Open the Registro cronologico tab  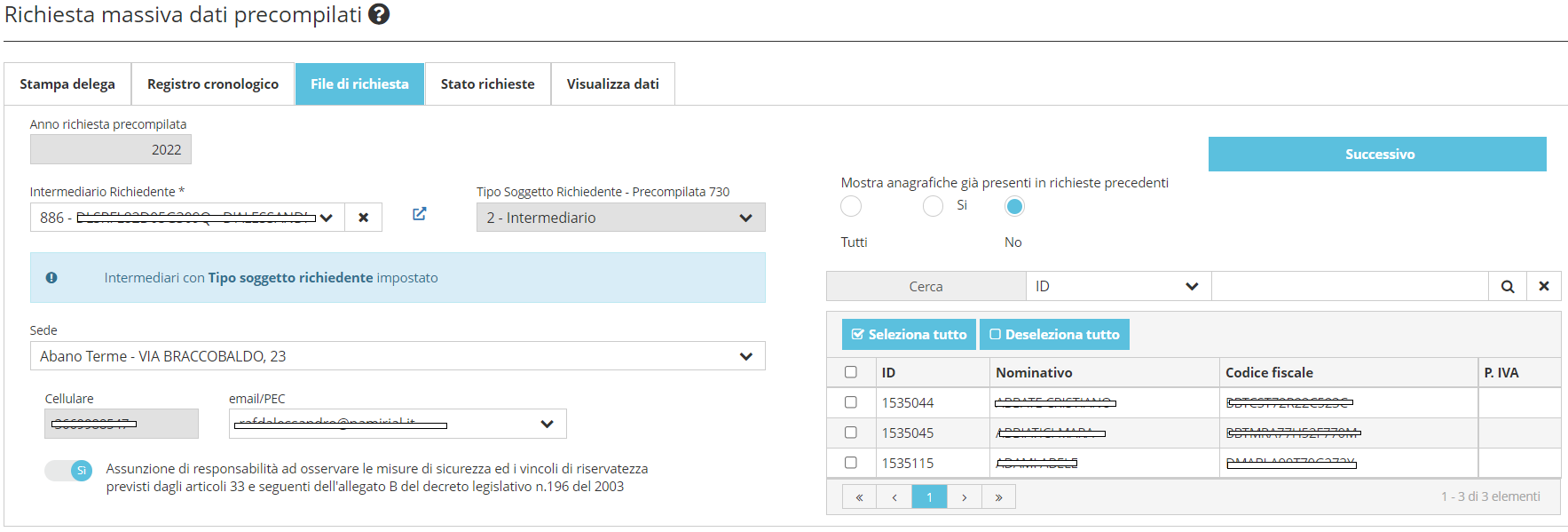(213, 84)
